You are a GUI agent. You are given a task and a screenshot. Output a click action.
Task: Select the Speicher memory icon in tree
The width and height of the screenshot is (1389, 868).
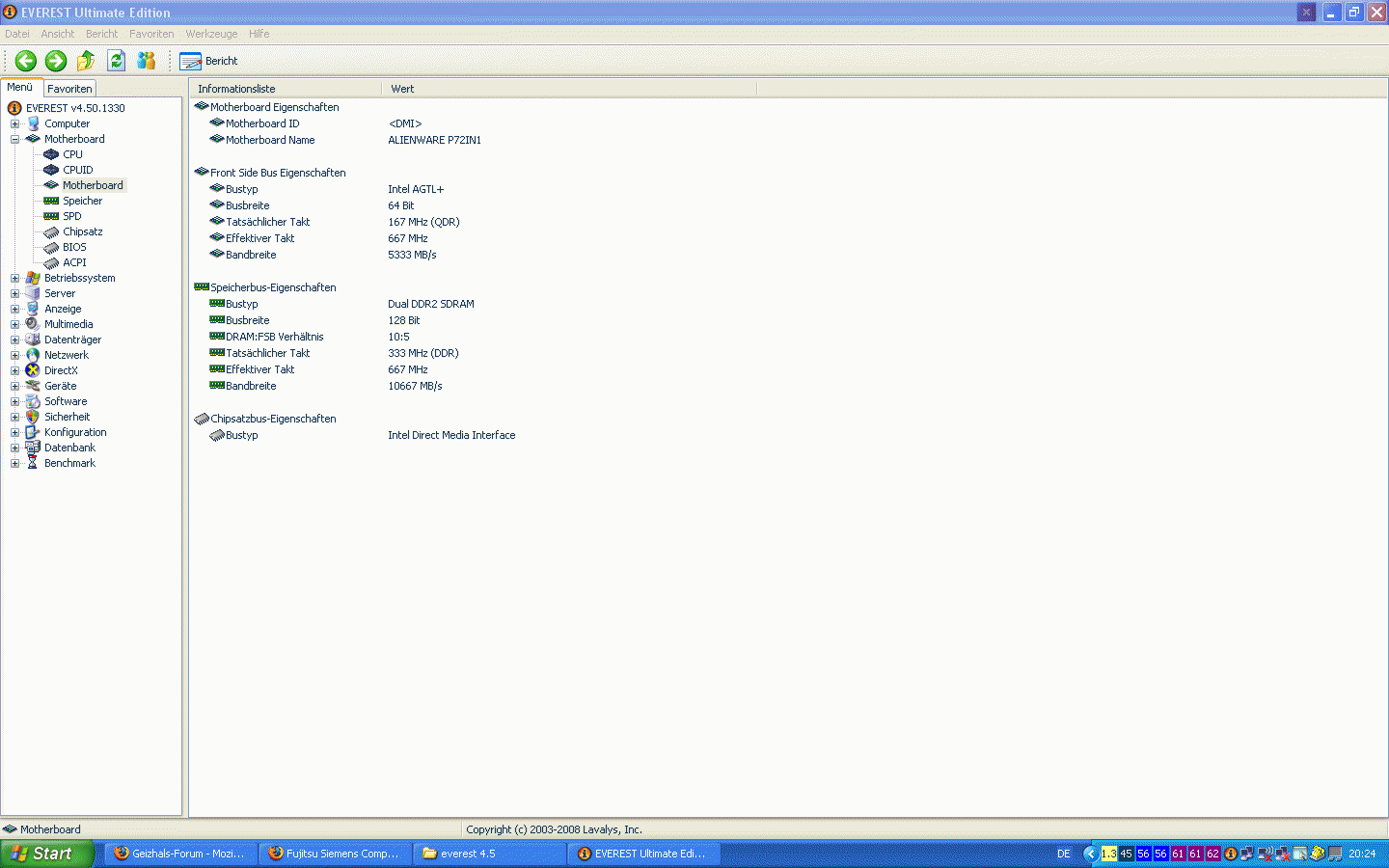(51, 201)
